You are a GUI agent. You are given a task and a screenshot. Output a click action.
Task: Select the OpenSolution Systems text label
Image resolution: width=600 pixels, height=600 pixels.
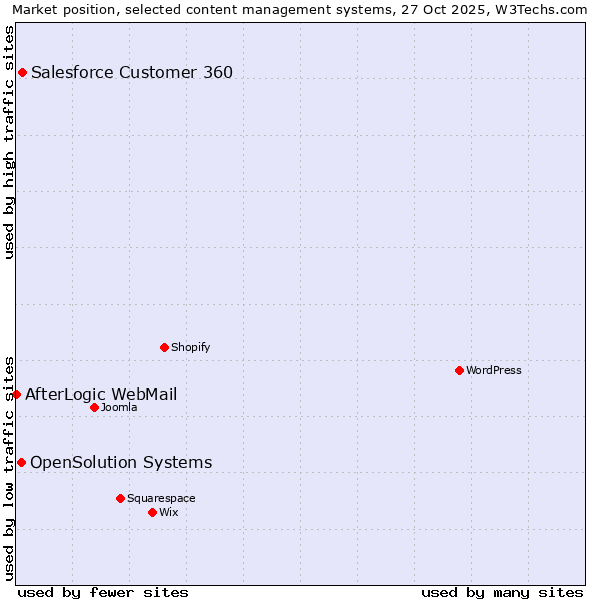[x=121, y=462]
